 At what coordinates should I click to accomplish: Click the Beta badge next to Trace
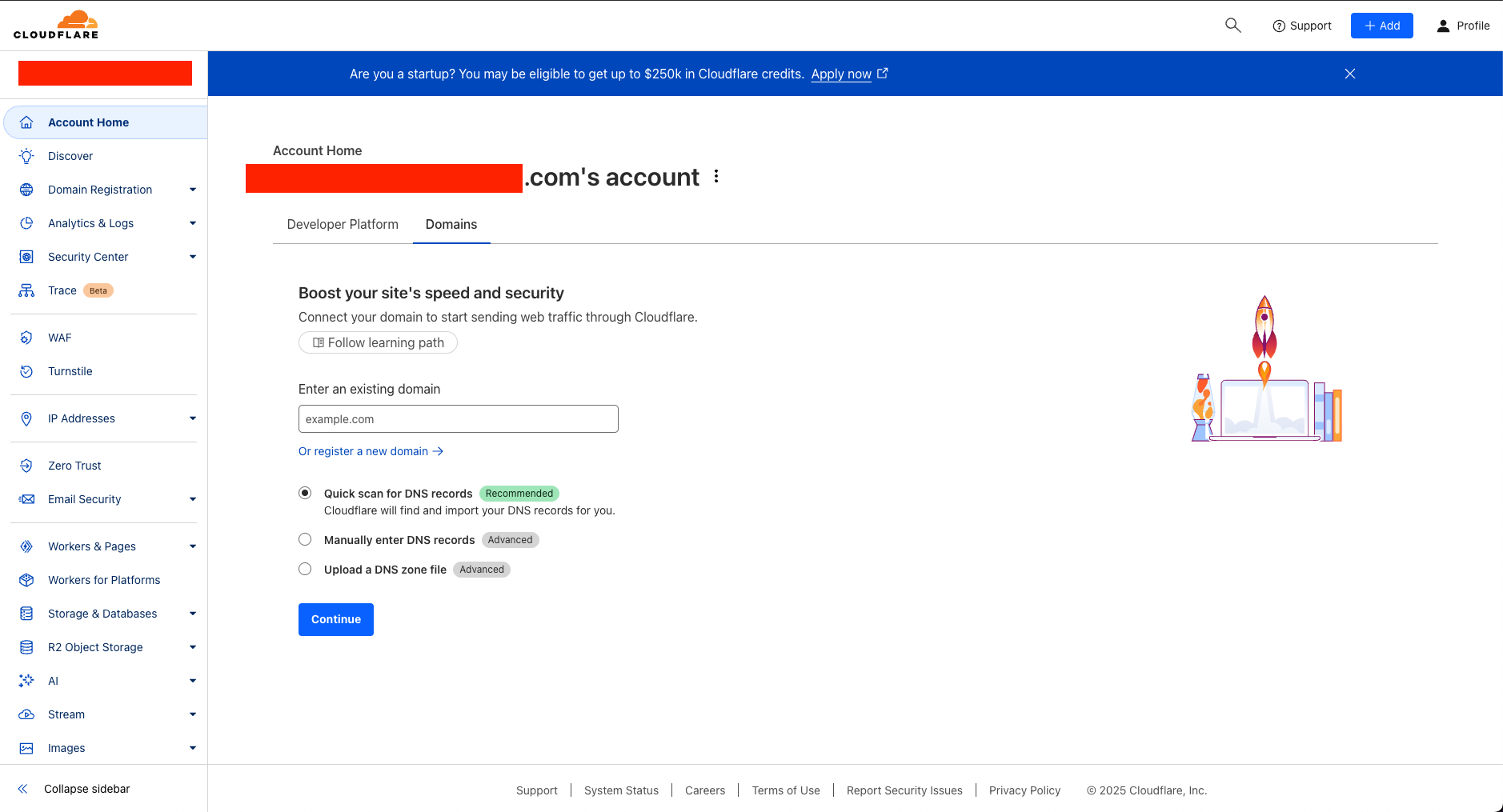click(x=98, y=290)
